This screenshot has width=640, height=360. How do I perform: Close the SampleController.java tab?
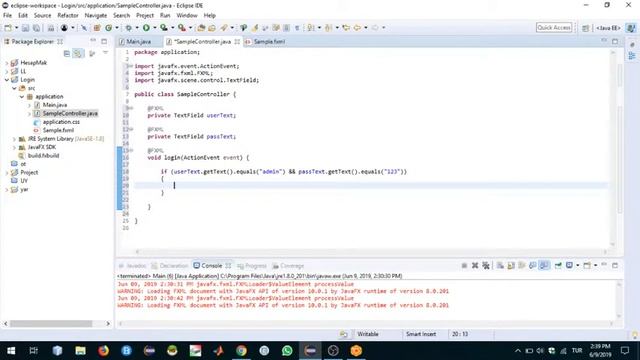(x=237, y=42)
